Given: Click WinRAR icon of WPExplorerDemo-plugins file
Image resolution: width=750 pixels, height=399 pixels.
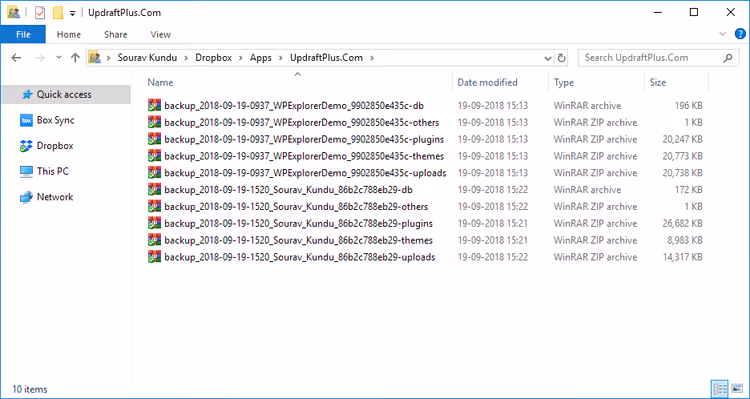Looking at the screenshot, I should point(154,139).
